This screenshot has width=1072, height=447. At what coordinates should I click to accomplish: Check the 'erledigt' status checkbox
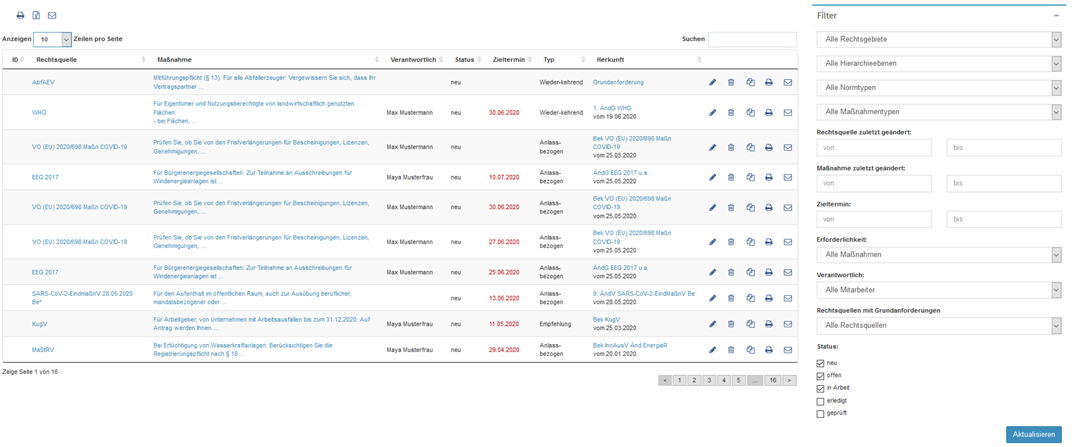(820, 401)
